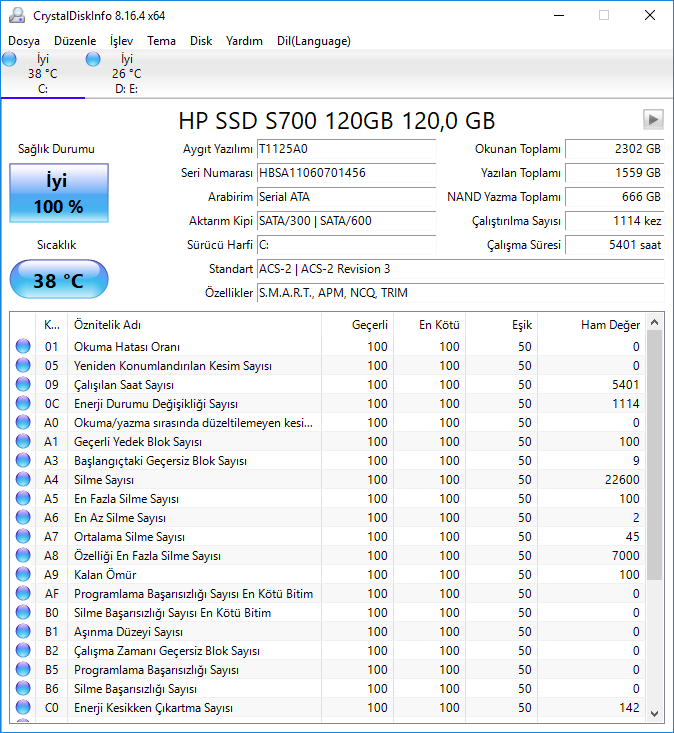Click the status orb for attribute 05
Screen dimensions: 674x733
23,365
